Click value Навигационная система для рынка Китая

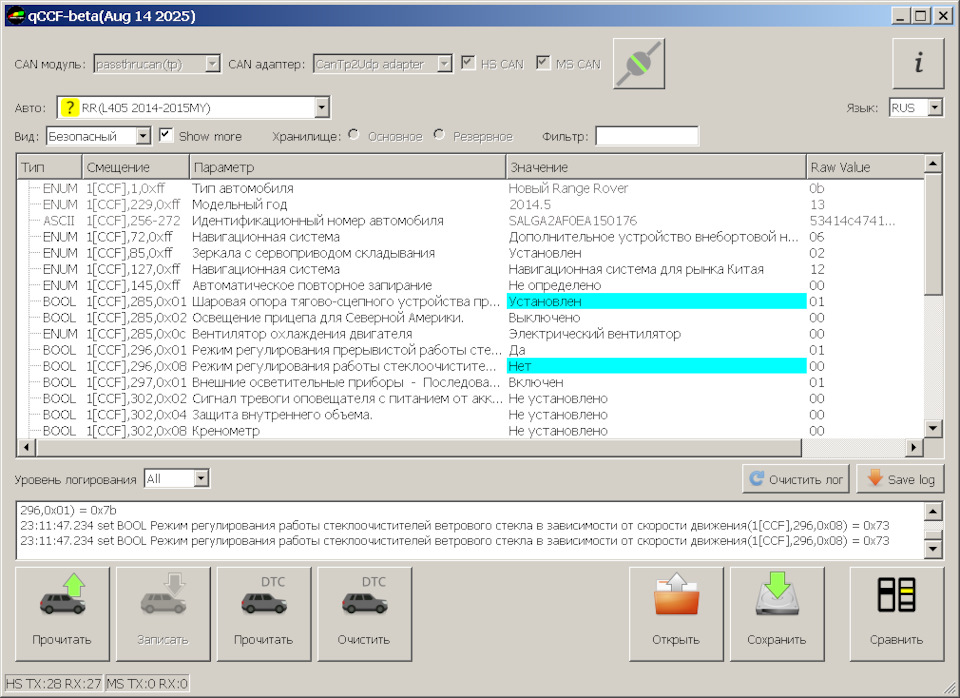[636, 269]
